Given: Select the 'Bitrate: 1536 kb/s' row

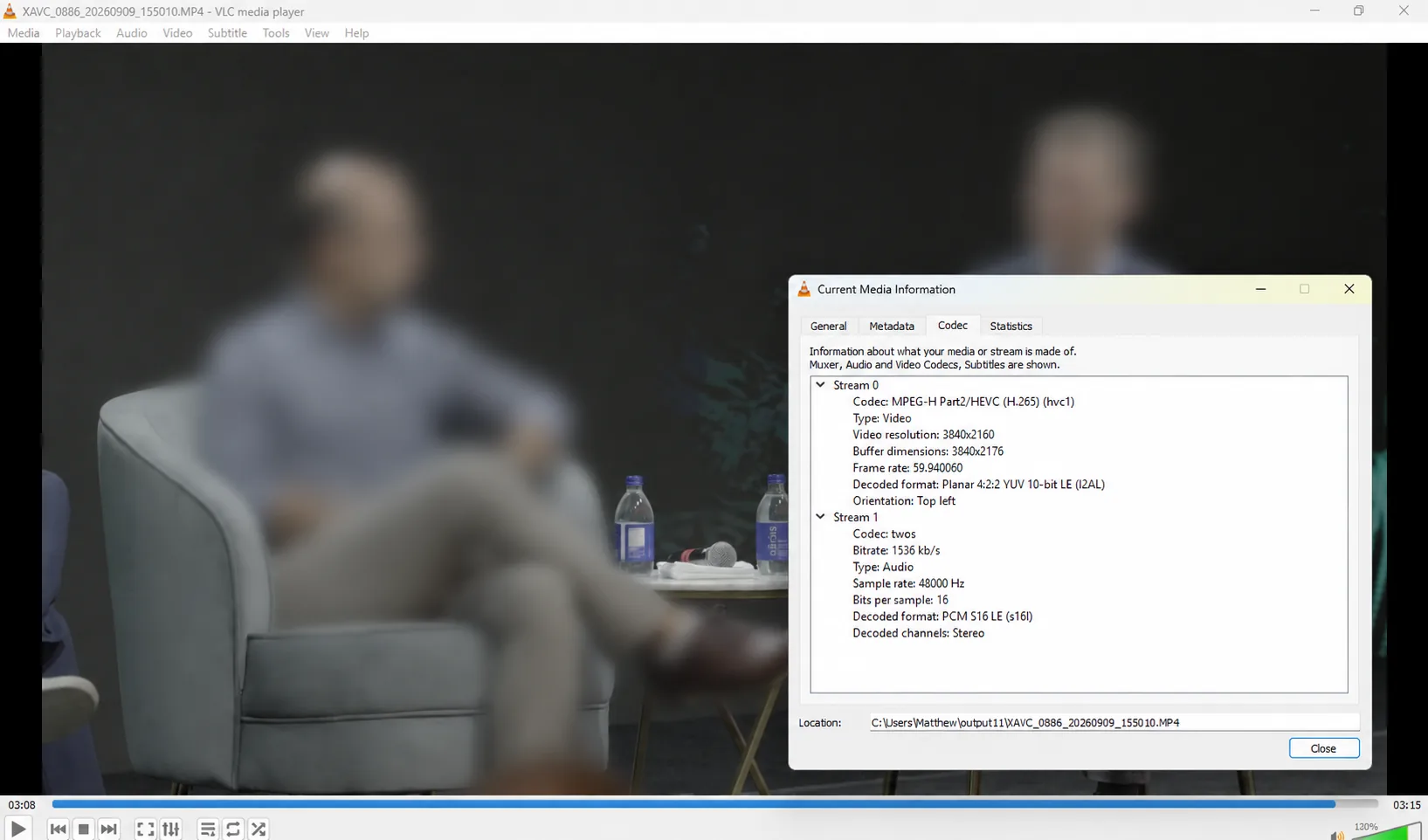Looking at the screenshot, I should click(896, 550).
